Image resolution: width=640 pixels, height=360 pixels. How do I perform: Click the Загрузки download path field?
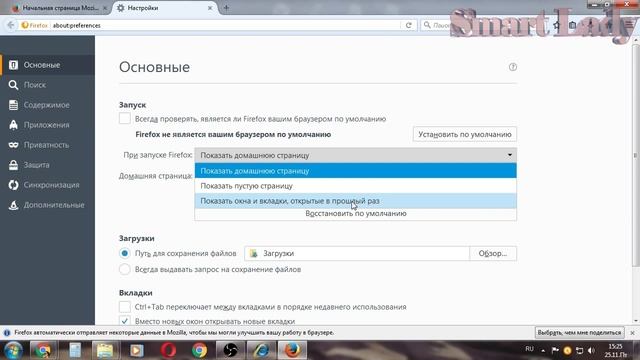tap(357, 253)
